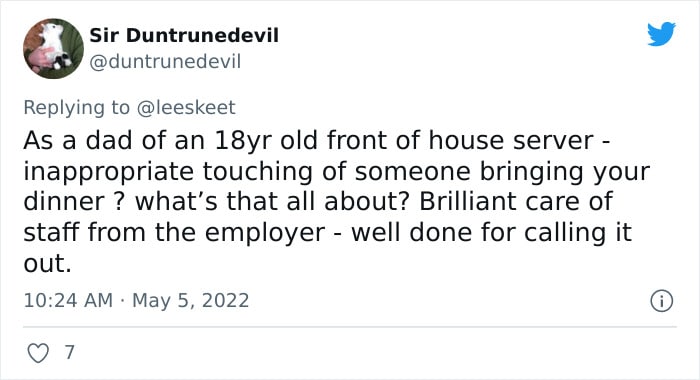700x380 pixels.
Task: Click the phrase 'Brilliant care of' in tweet
Action: click(516, 201)
